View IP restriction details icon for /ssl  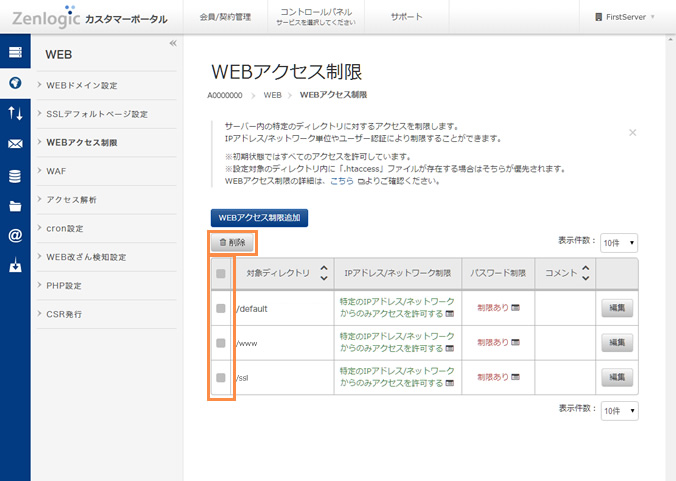click(450, 383)
